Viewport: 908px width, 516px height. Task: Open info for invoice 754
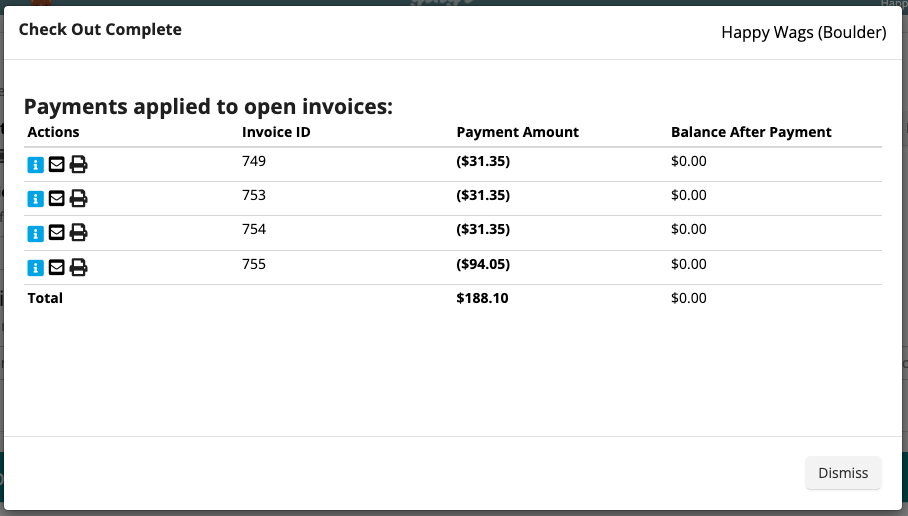[35, 233]
